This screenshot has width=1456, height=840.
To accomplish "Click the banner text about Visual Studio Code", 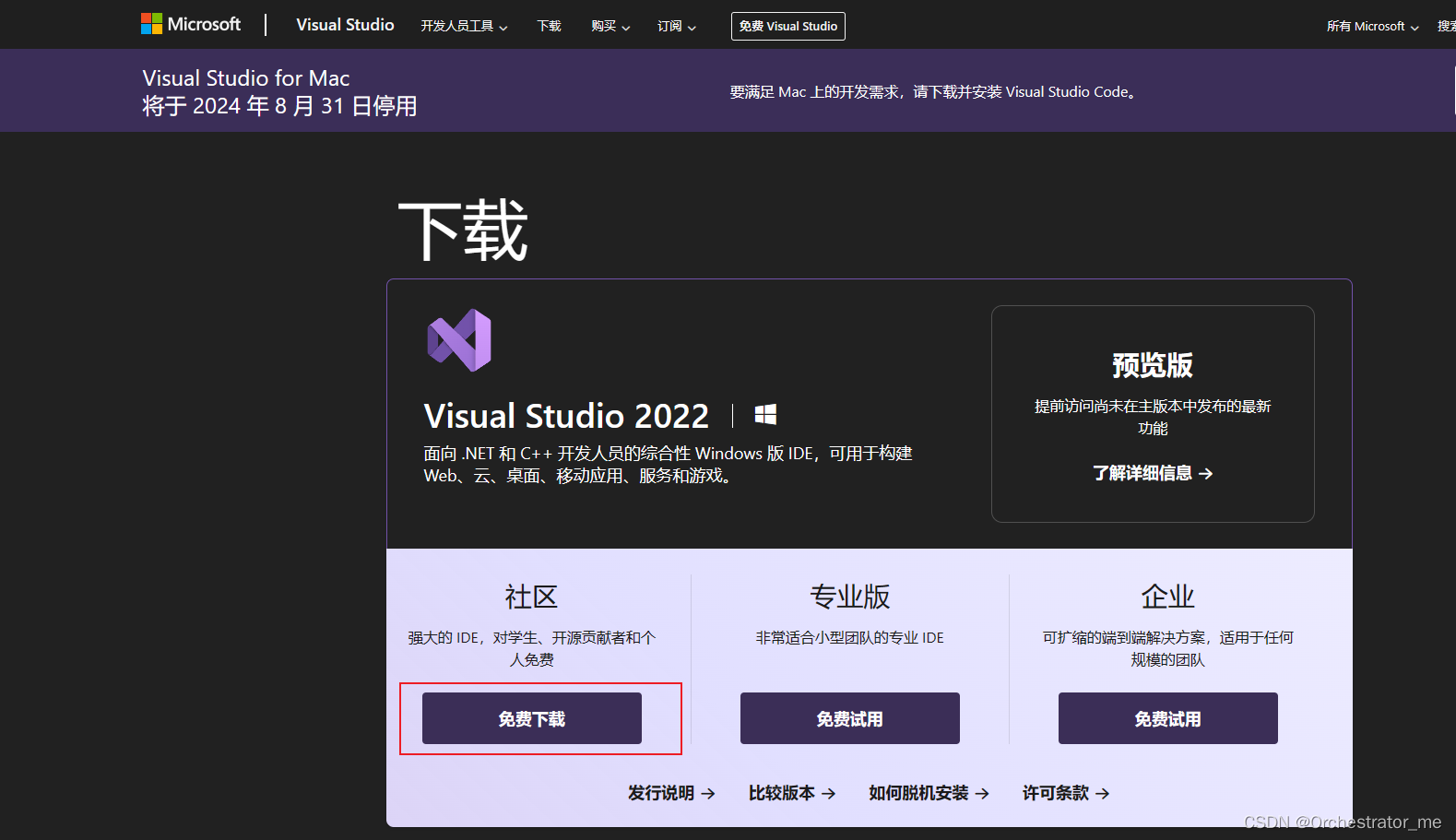I will click(x=933, y=92).
